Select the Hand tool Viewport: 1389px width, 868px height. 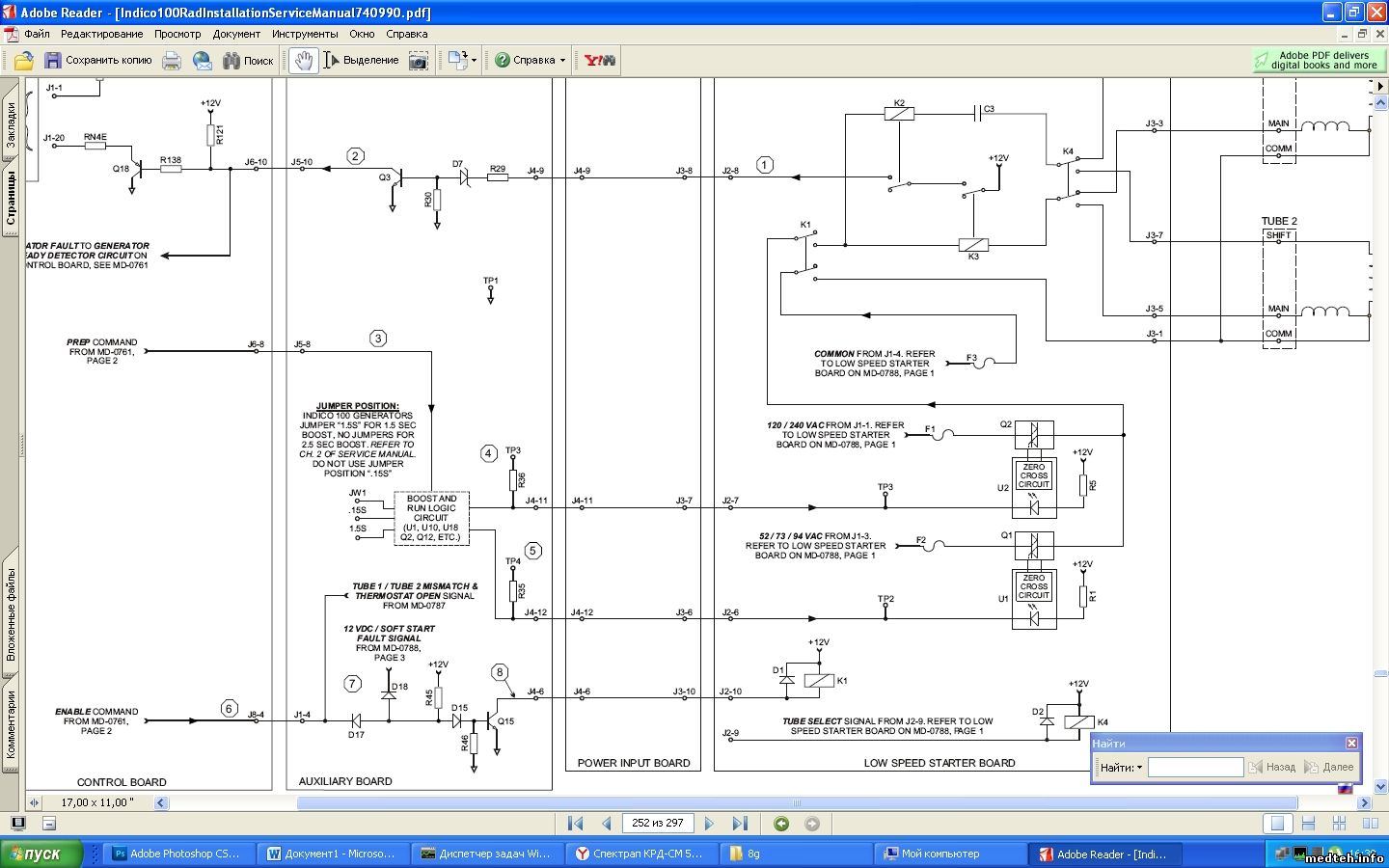pos(303,61)
